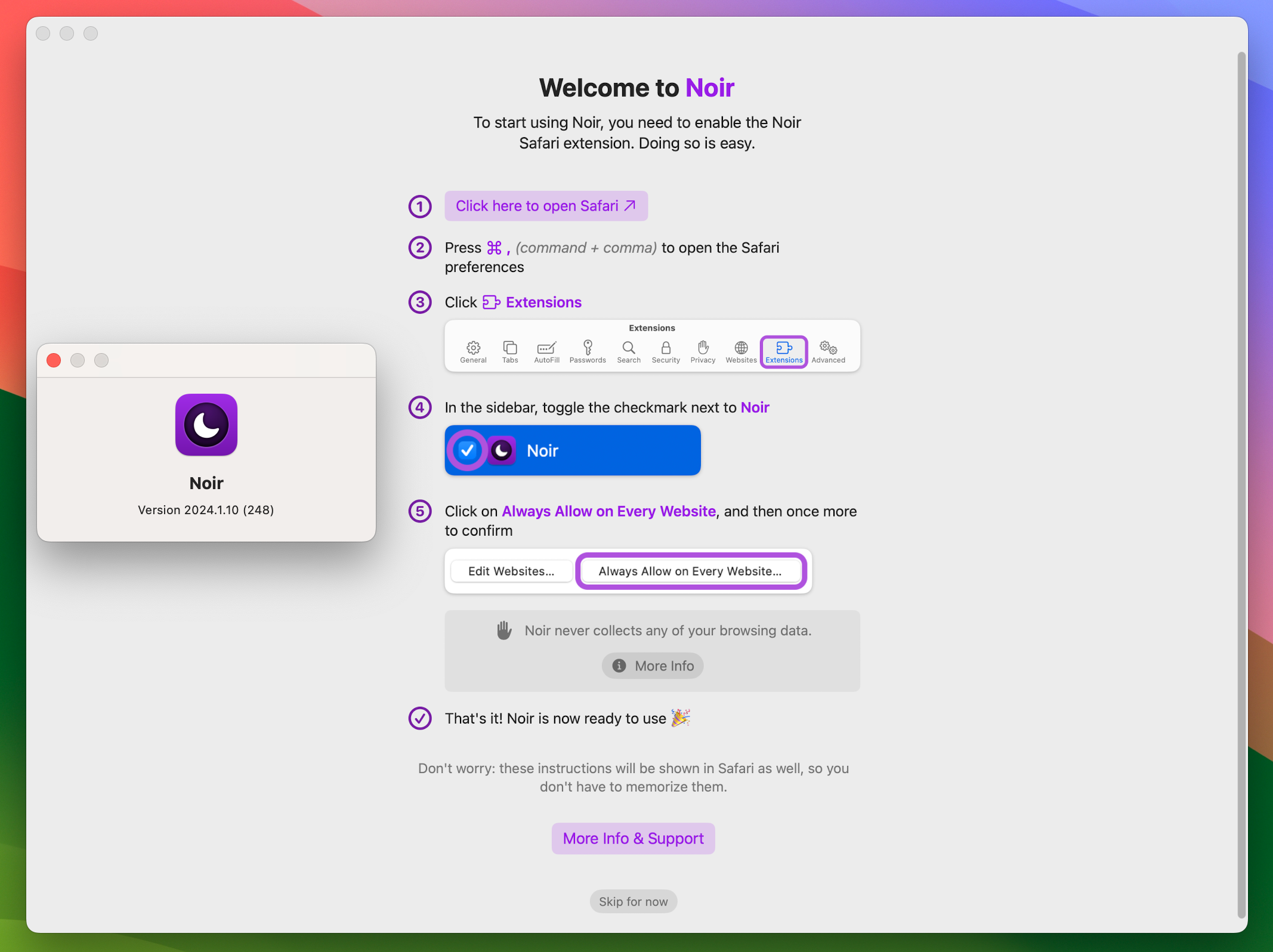The height and width of the screenshot is (952, 1273).
Task: Expand More Info section about data privacy
Action: (652, 665)
